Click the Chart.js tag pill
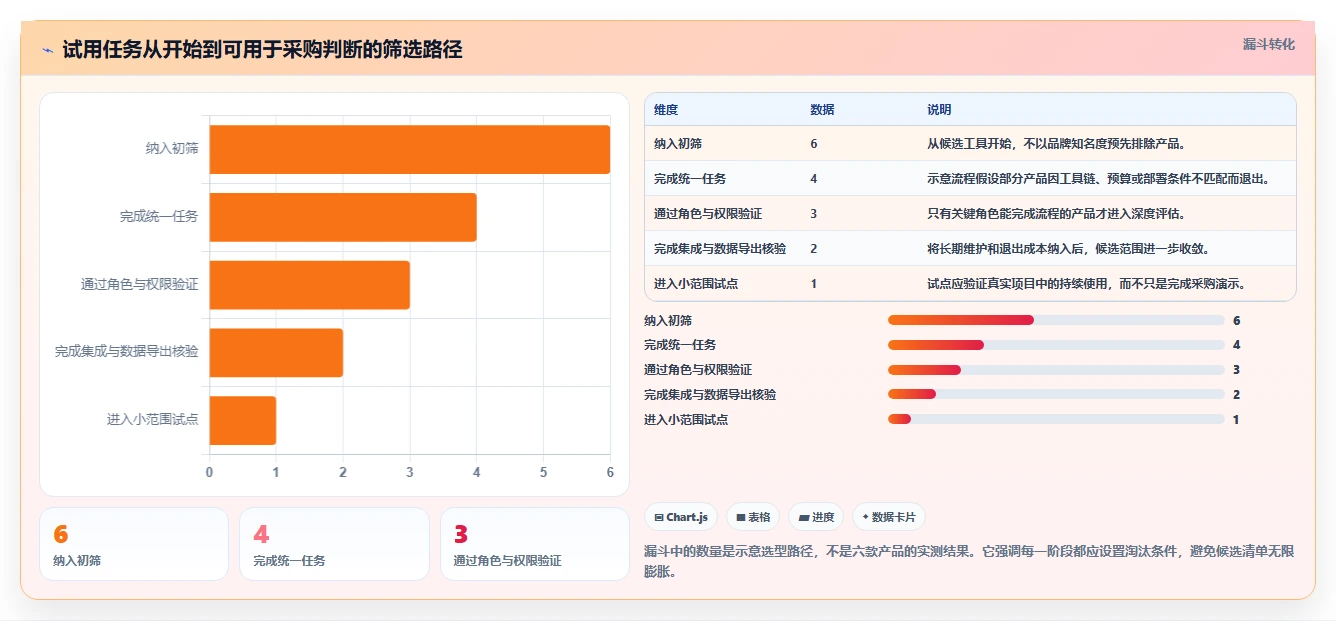 point(681,517)
